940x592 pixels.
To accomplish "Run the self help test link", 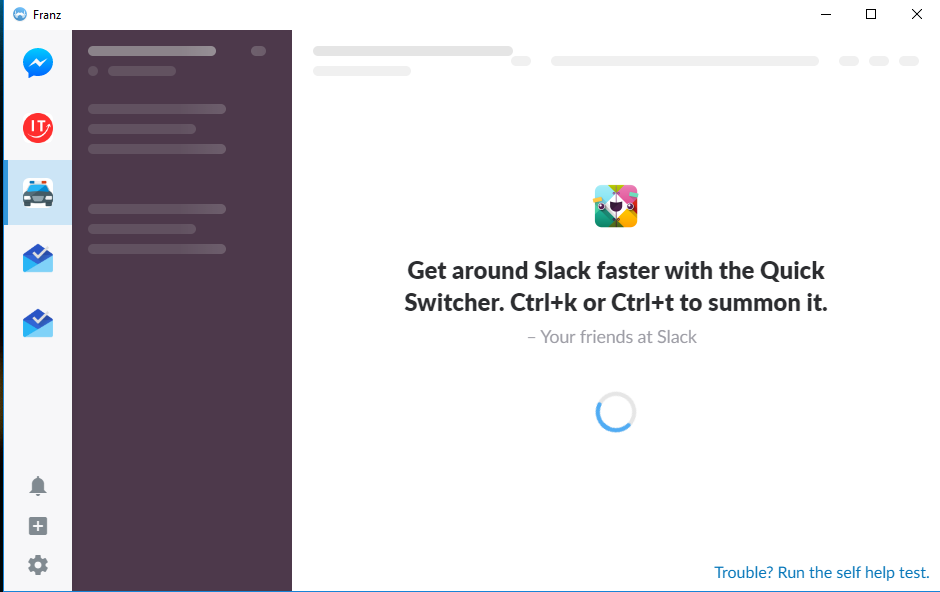I will [821, 573].
